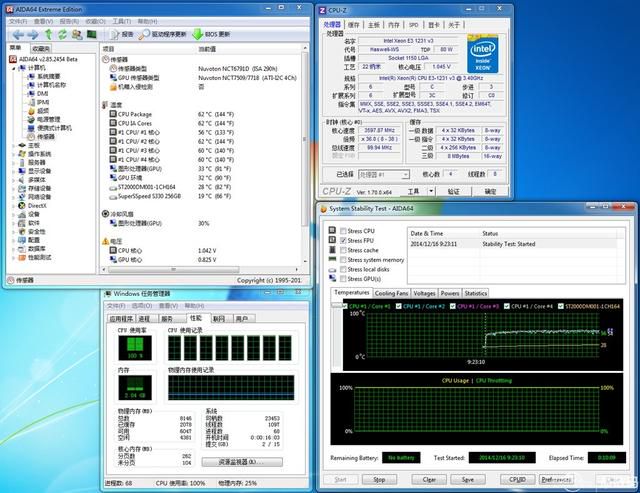
Task: Switch to Voltages tab
Action: pos(424,293)
